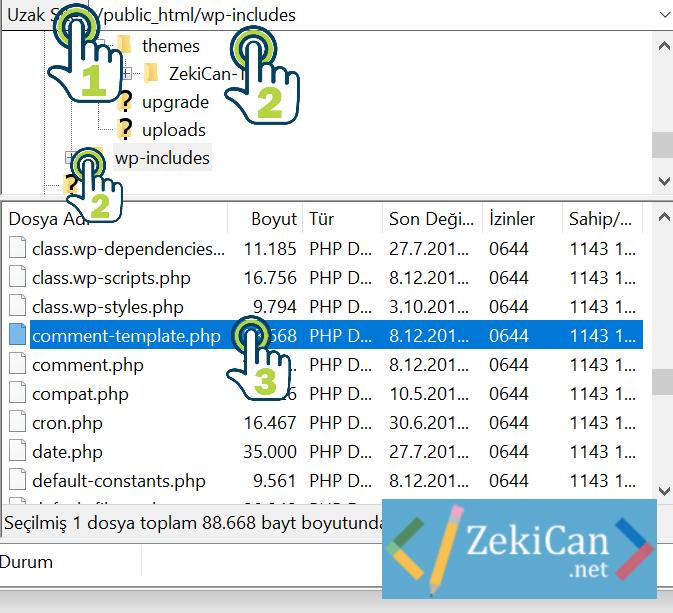Sort by the İzinler column header

[x=512, y=219]
